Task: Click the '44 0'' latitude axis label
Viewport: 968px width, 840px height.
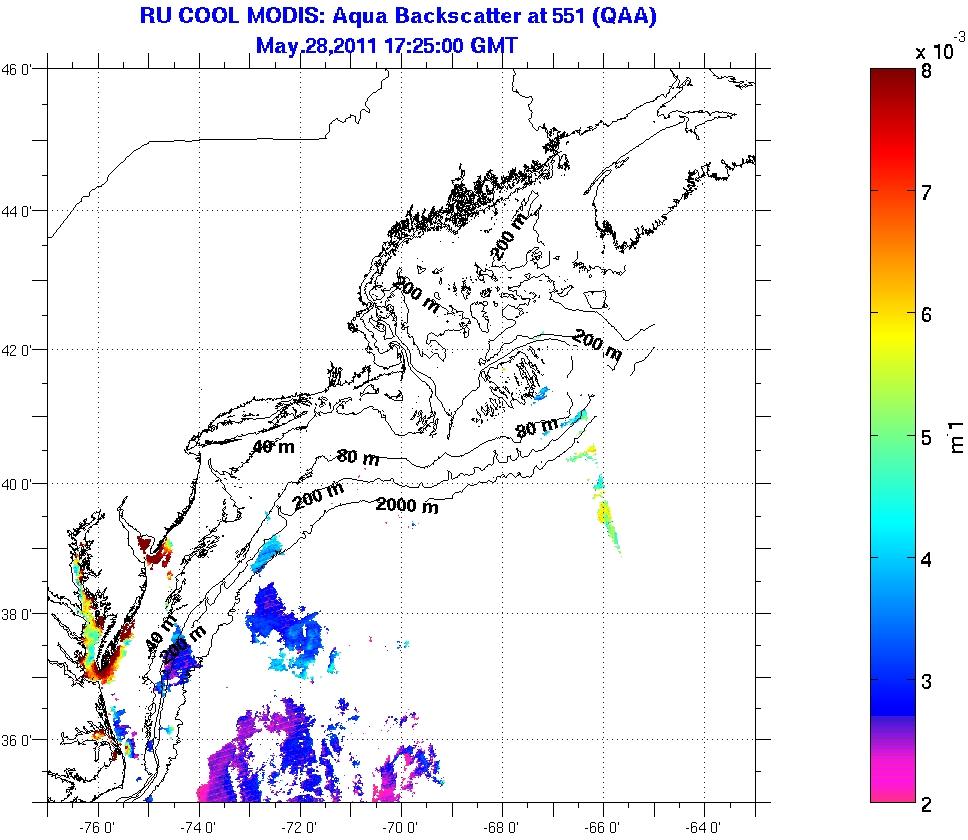Action: coord(16,211)
